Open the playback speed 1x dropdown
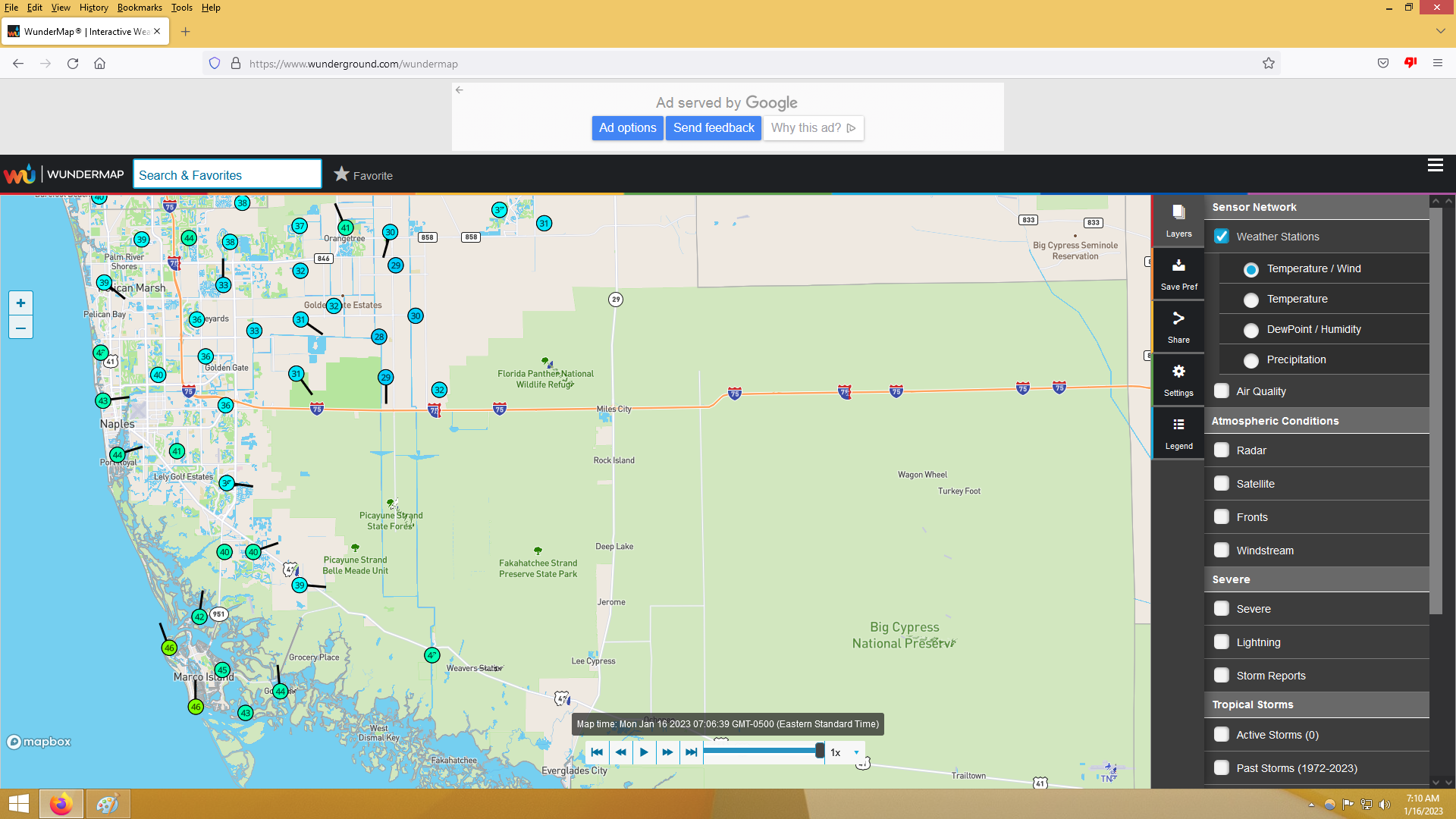This screenshot has height=819, width=1456. [846, 752]
